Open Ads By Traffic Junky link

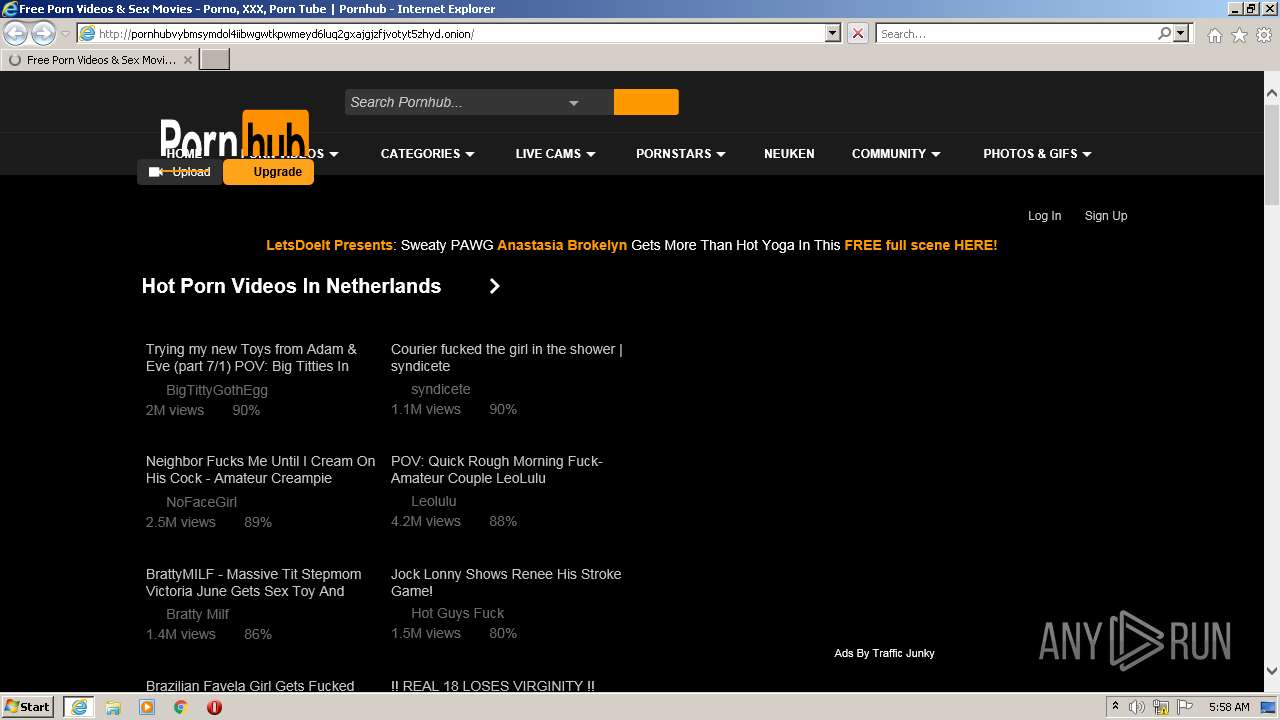pyautogui.click(x=884, y=653)
